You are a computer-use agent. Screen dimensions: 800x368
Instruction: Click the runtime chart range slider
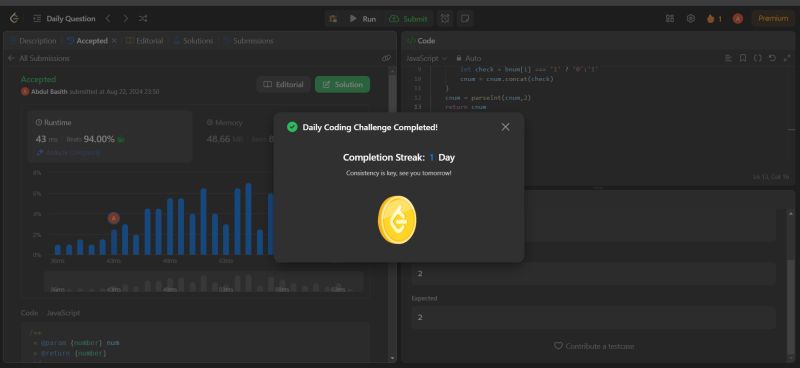(204, 282)
